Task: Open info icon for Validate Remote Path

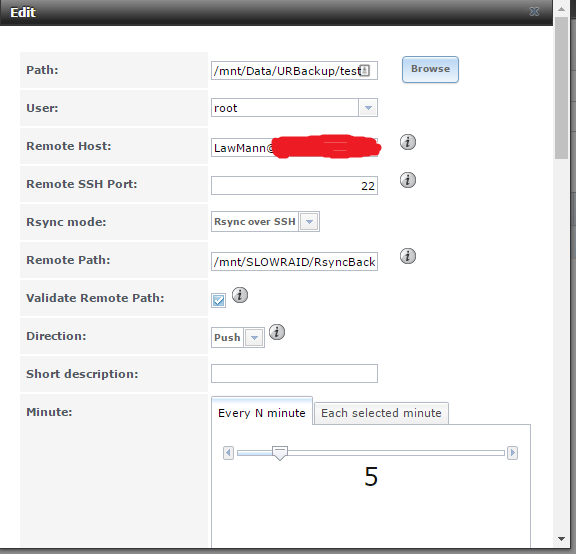Action: (240, 295)
